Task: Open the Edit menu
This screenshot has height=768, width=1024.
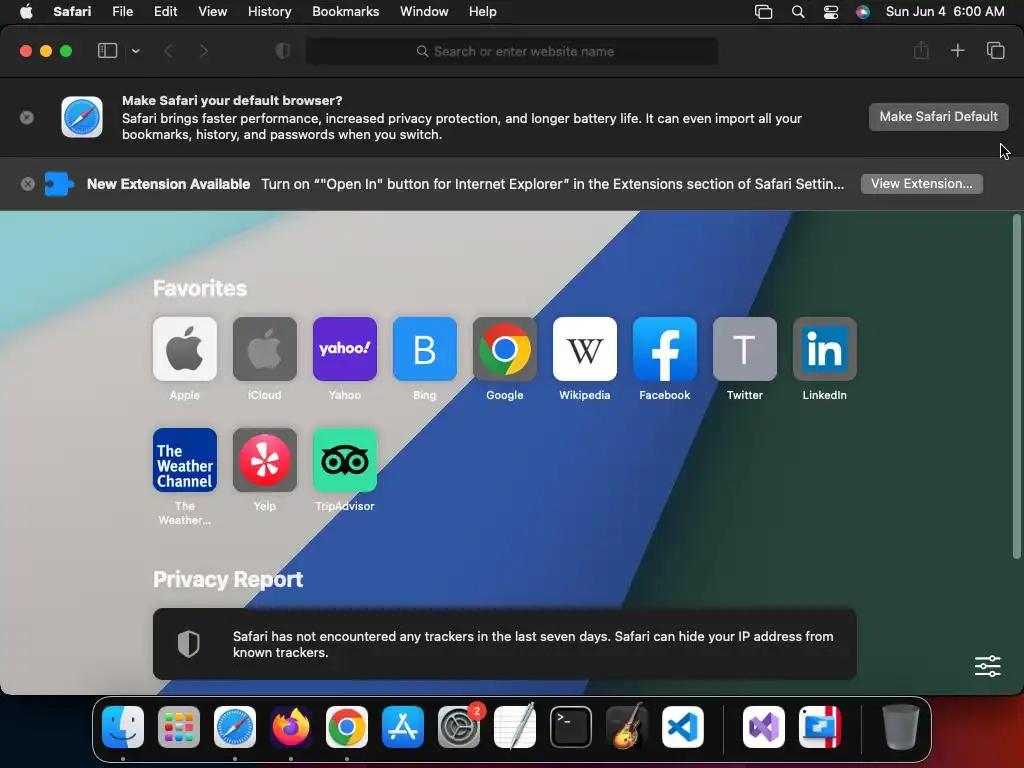Action: (x=165, y=11)
